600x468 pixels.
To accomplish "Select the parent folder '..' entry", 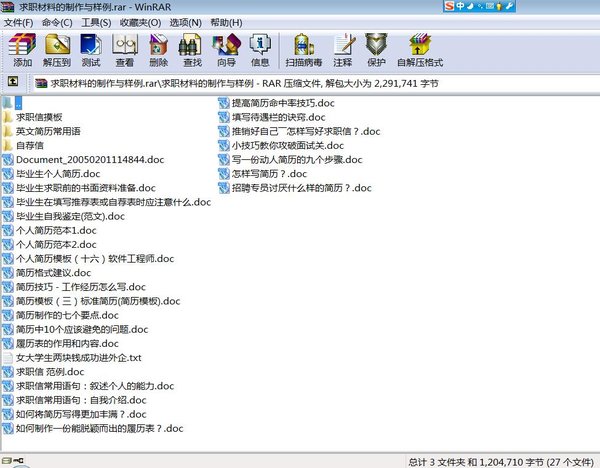I will coord(13,103).
